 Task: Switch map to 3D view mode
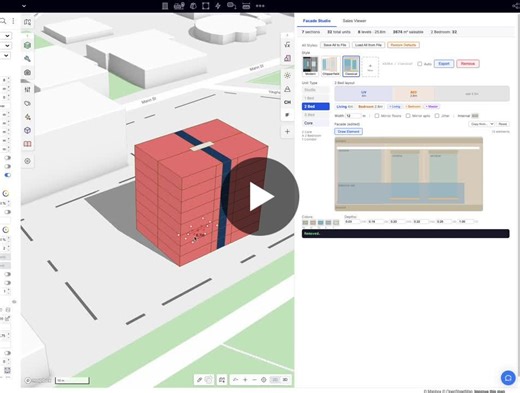(285, 380)
